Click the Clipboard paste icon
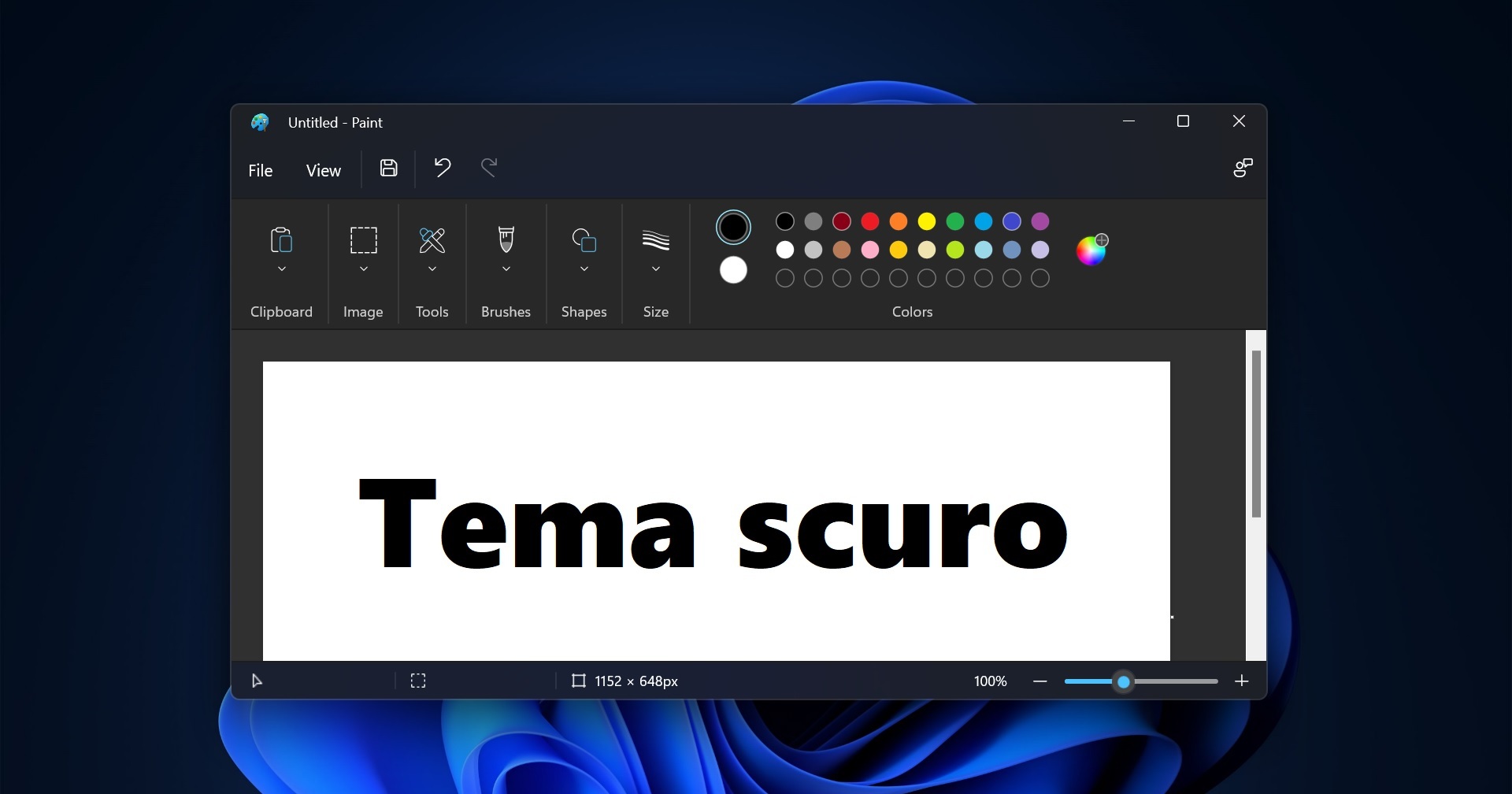 pyautogui.click(x=281, y=239)
